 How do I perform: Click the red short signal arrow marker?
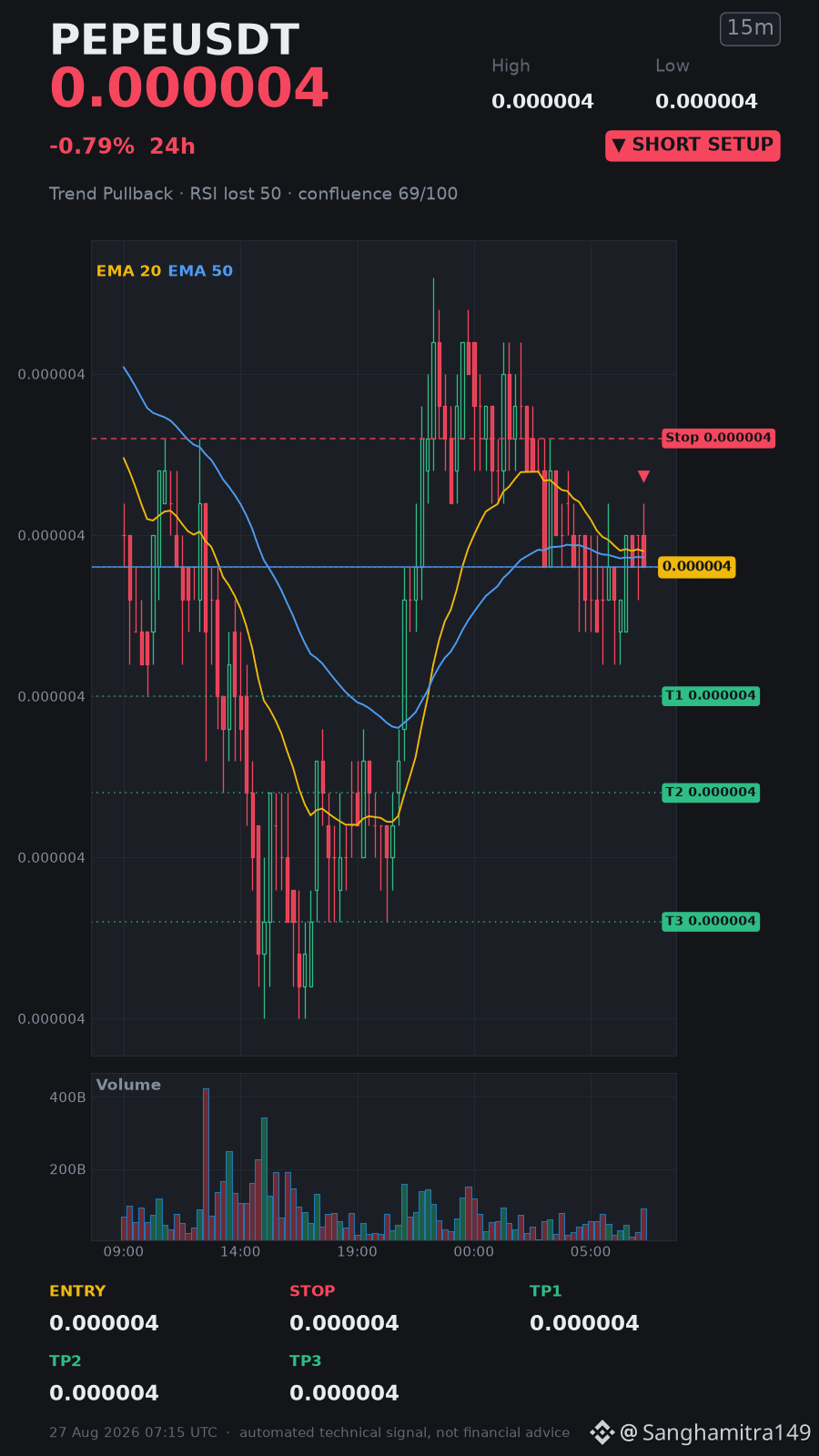click(643, 476)
